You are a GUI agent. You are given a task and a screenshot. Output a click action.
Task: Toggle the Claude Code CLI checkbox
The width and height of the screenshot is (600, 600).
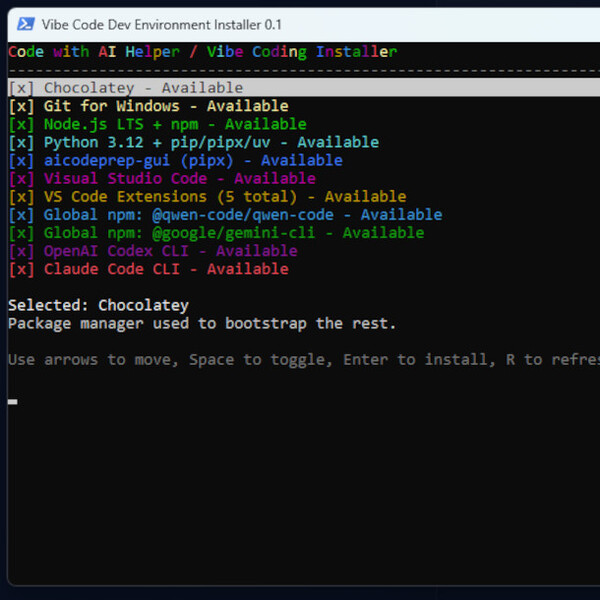coord(21,269)
